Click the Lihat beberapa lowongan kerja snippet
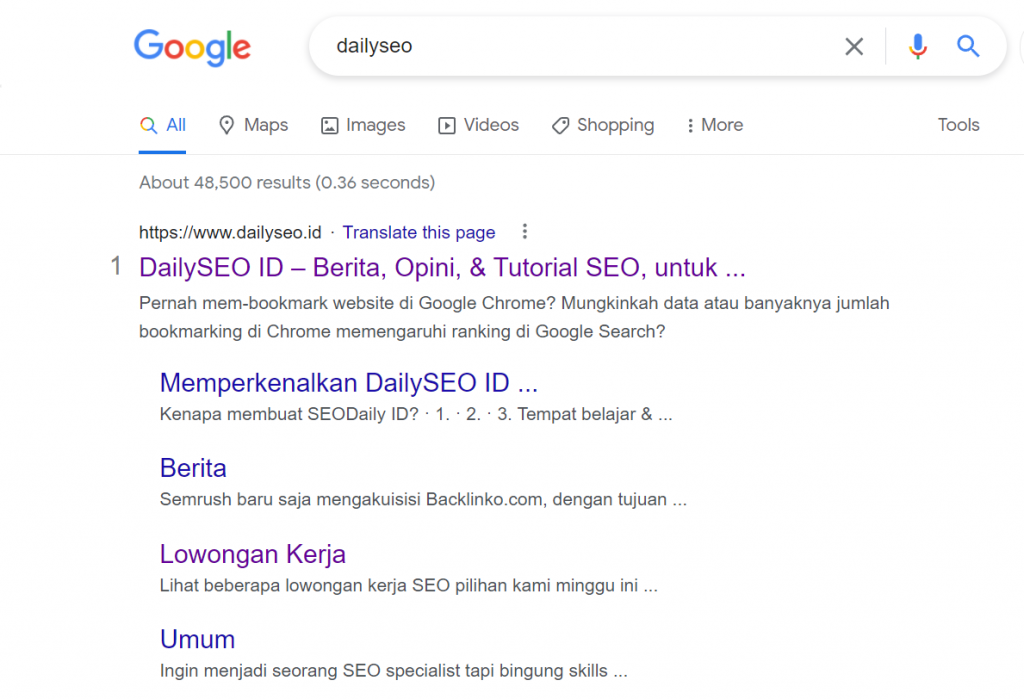Image resolution: width=1024 pixels, height=699 pixels. point(409,585)
